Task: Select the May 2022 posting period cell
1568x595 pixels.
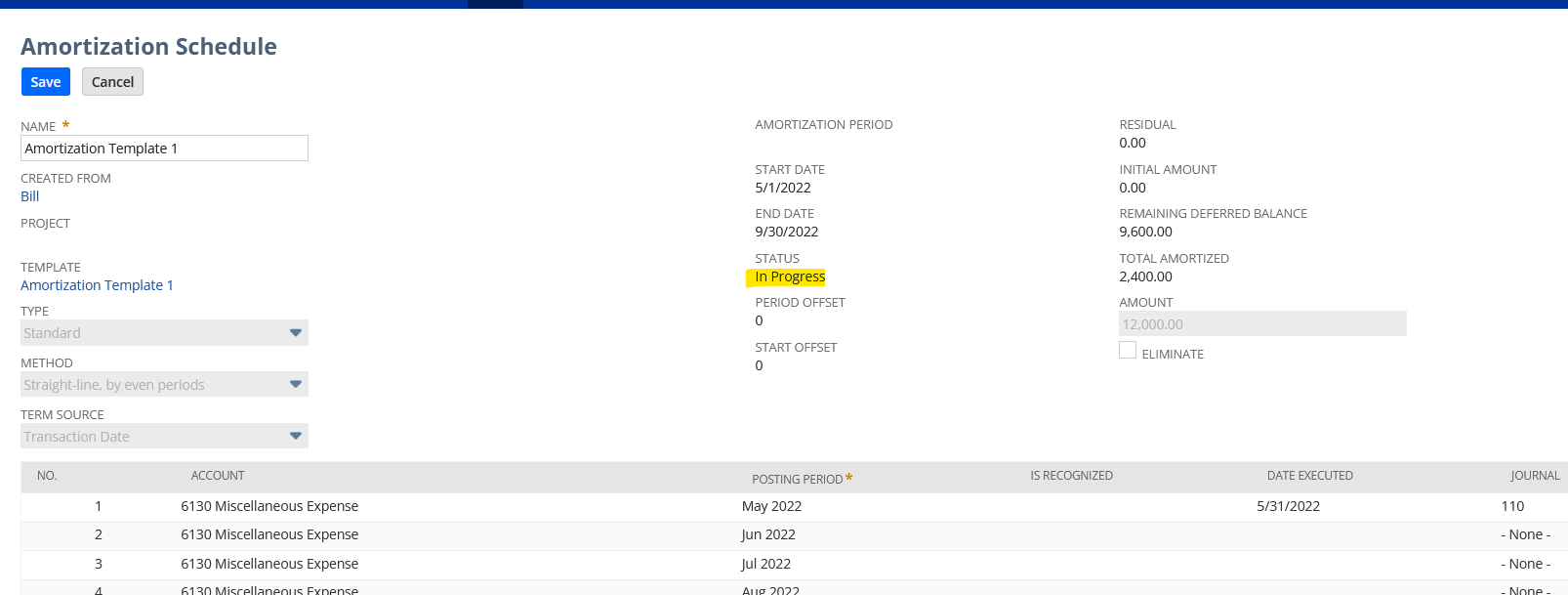Action: (x=771, y=506)
